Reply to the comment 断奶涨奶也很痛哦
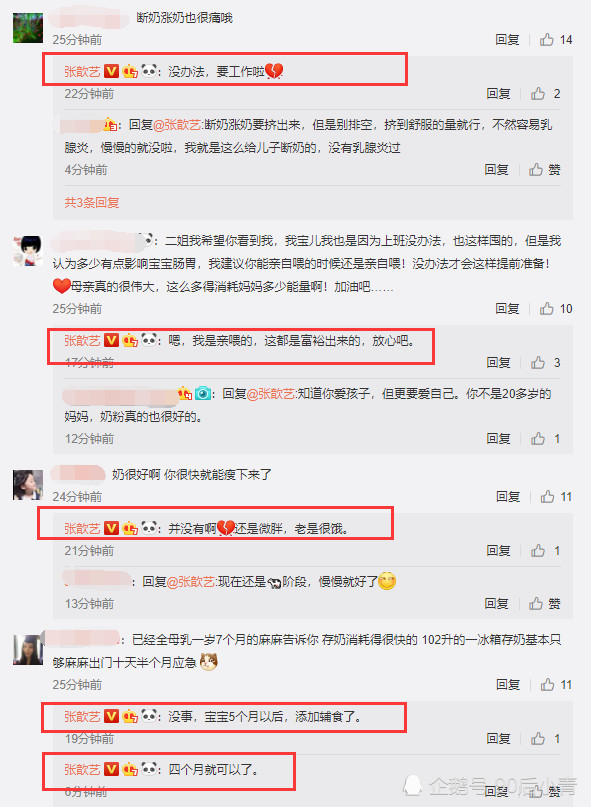Screen dimensions: 591x807 [x=507, y=40]
